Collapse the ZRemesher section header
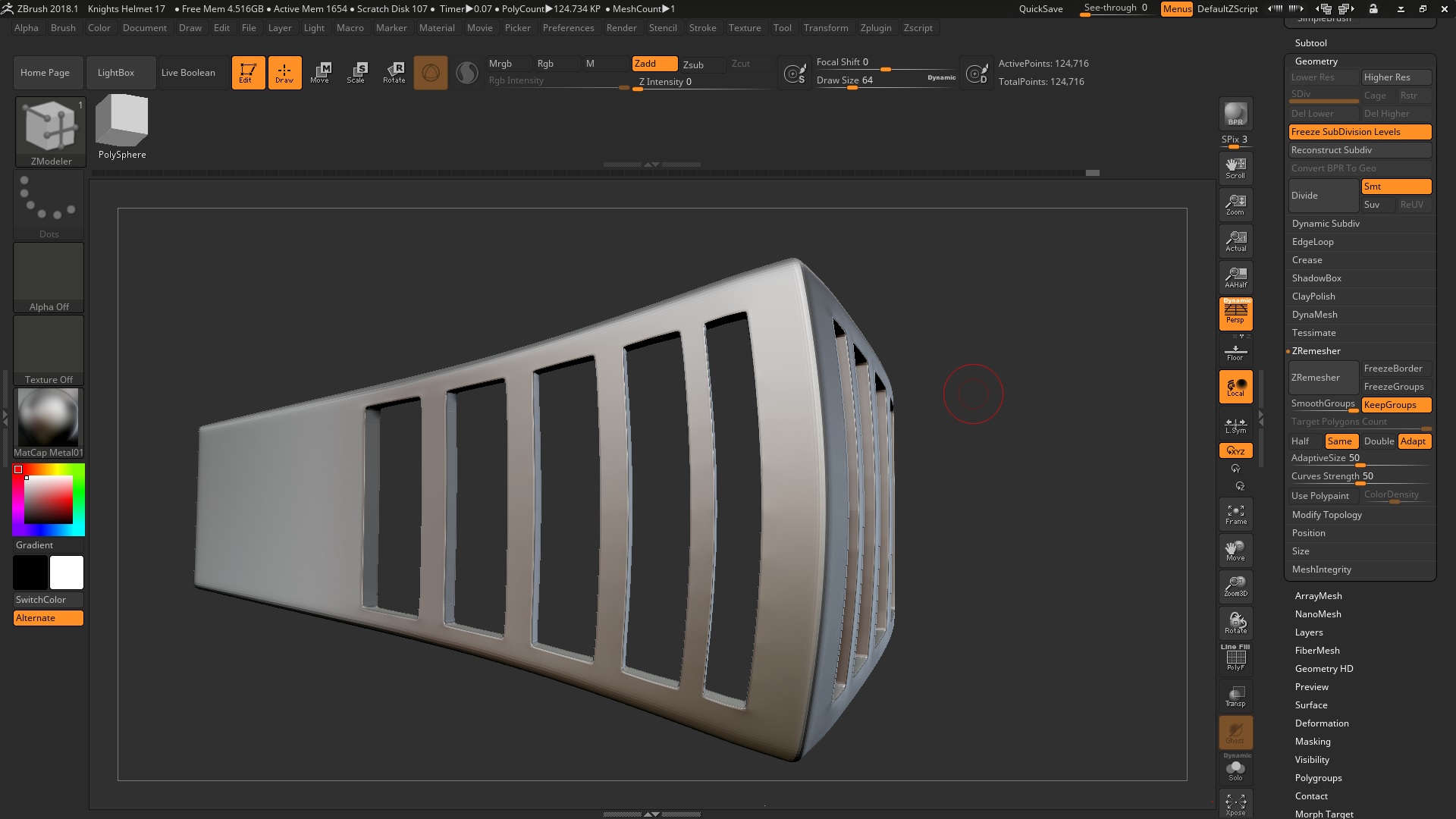Image resolution: width=1456 pixels, height=819 pixels. [1316, 351]
